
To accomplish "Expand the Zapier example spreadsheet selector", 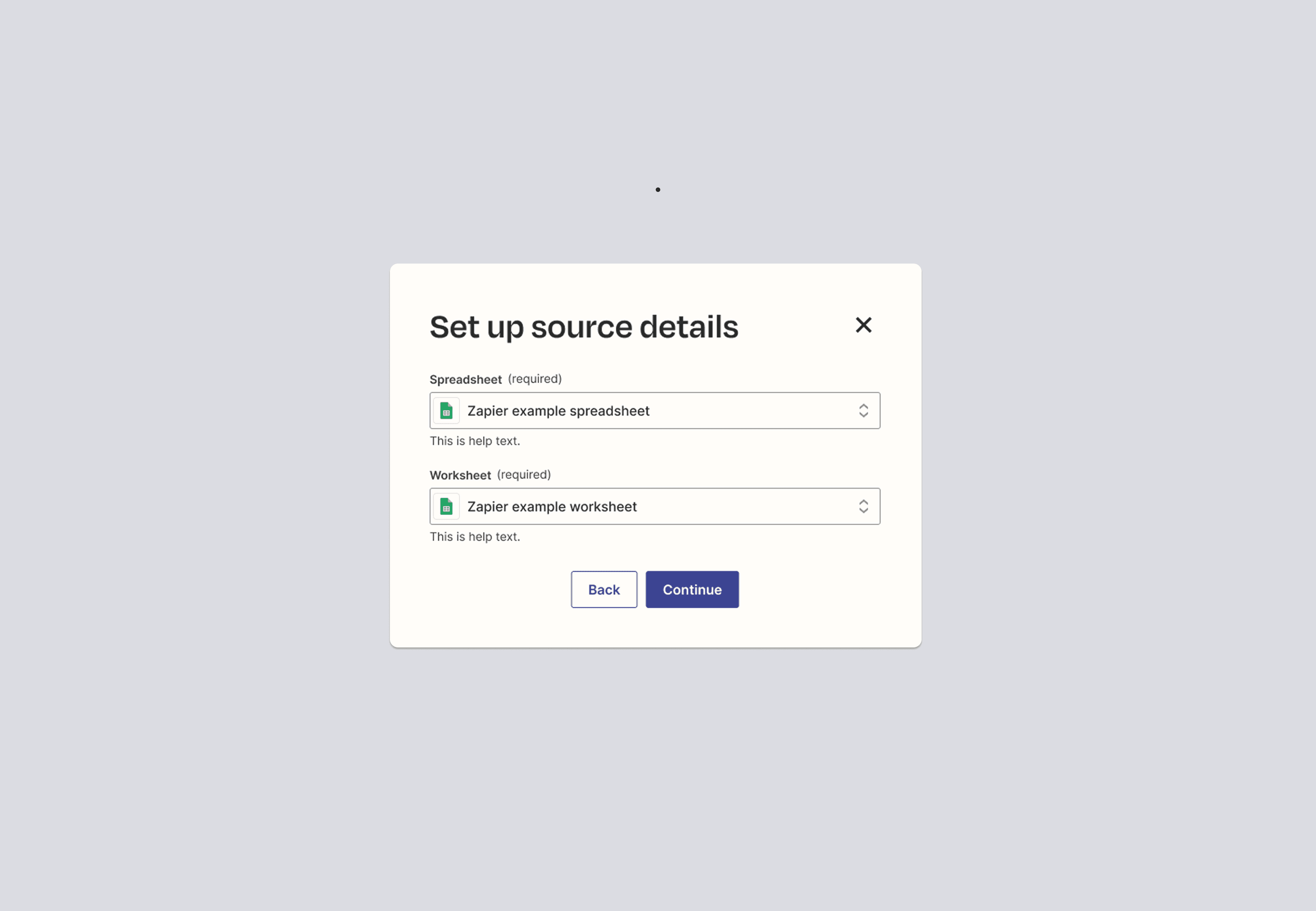I will [x=654, y=411].
